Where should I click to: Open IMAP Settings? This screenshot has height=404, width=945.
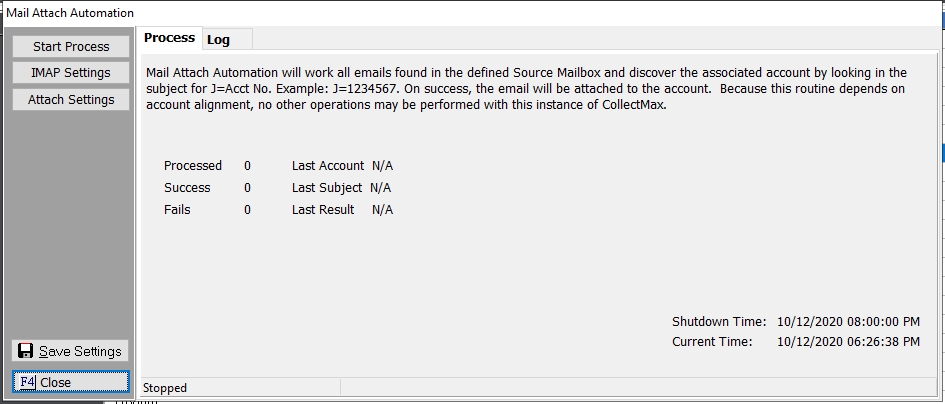tap(71, 73)
